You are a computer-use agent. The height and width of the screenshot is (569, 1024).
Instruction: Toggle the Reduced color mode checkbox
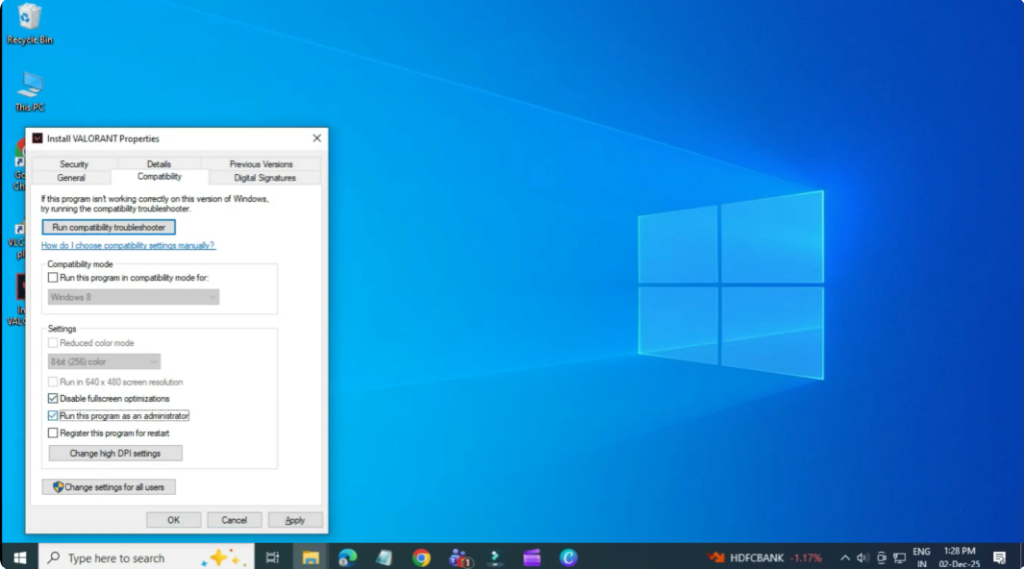pos(53,343)
